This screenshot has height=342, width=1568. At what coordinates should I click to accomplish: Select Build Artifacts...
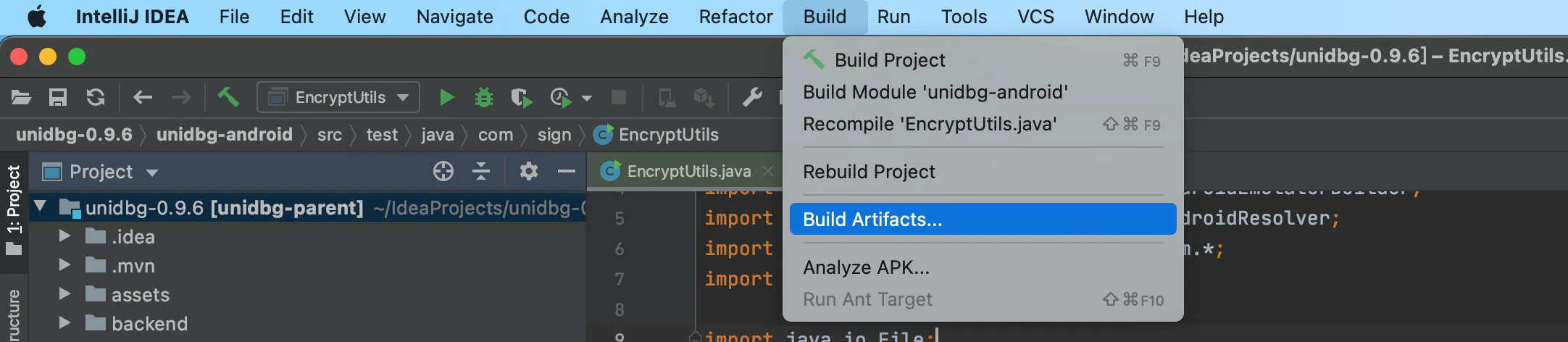(x=983, y=219)
